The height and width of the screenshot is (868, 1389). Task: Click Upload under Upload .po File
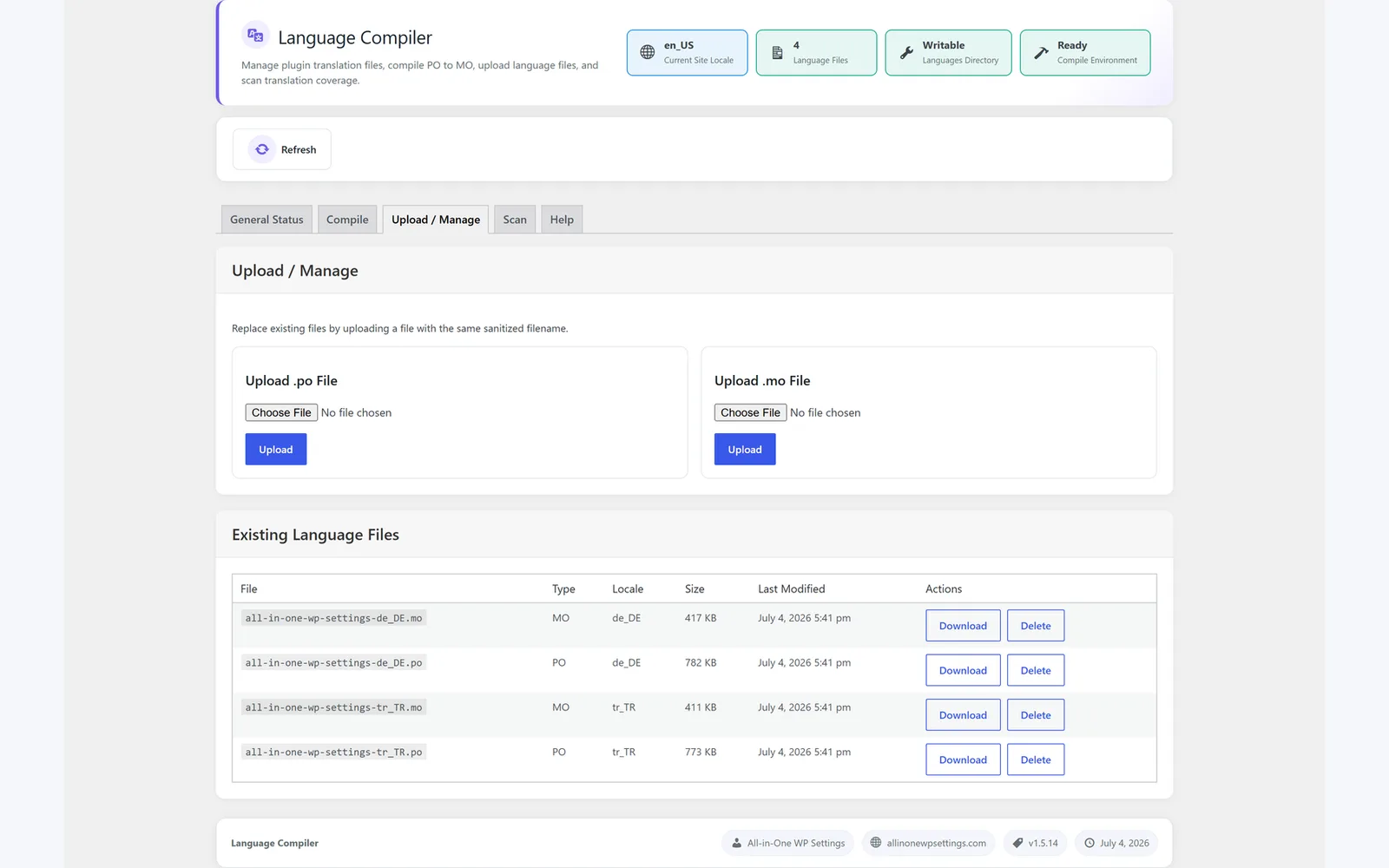point(276,450)
